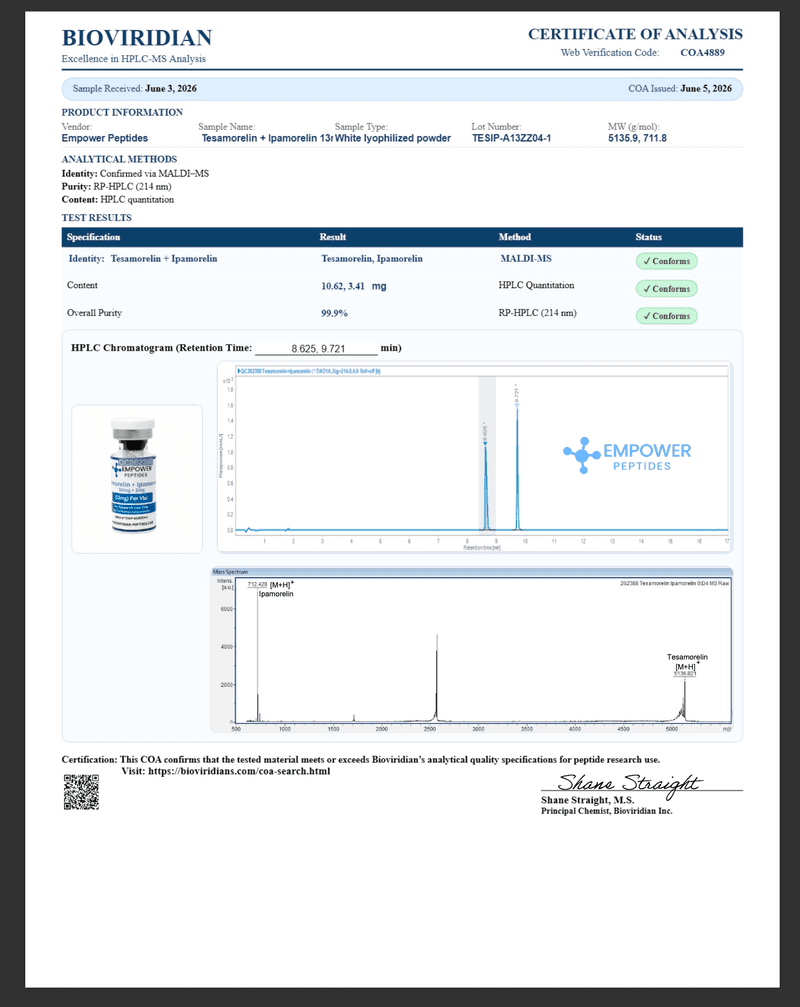Image resolution: width=800 pixels, height=1007 pixels.
Task: Click the RP-HPLC (214 nm) method cell
Action: click(x=537, y=313)
